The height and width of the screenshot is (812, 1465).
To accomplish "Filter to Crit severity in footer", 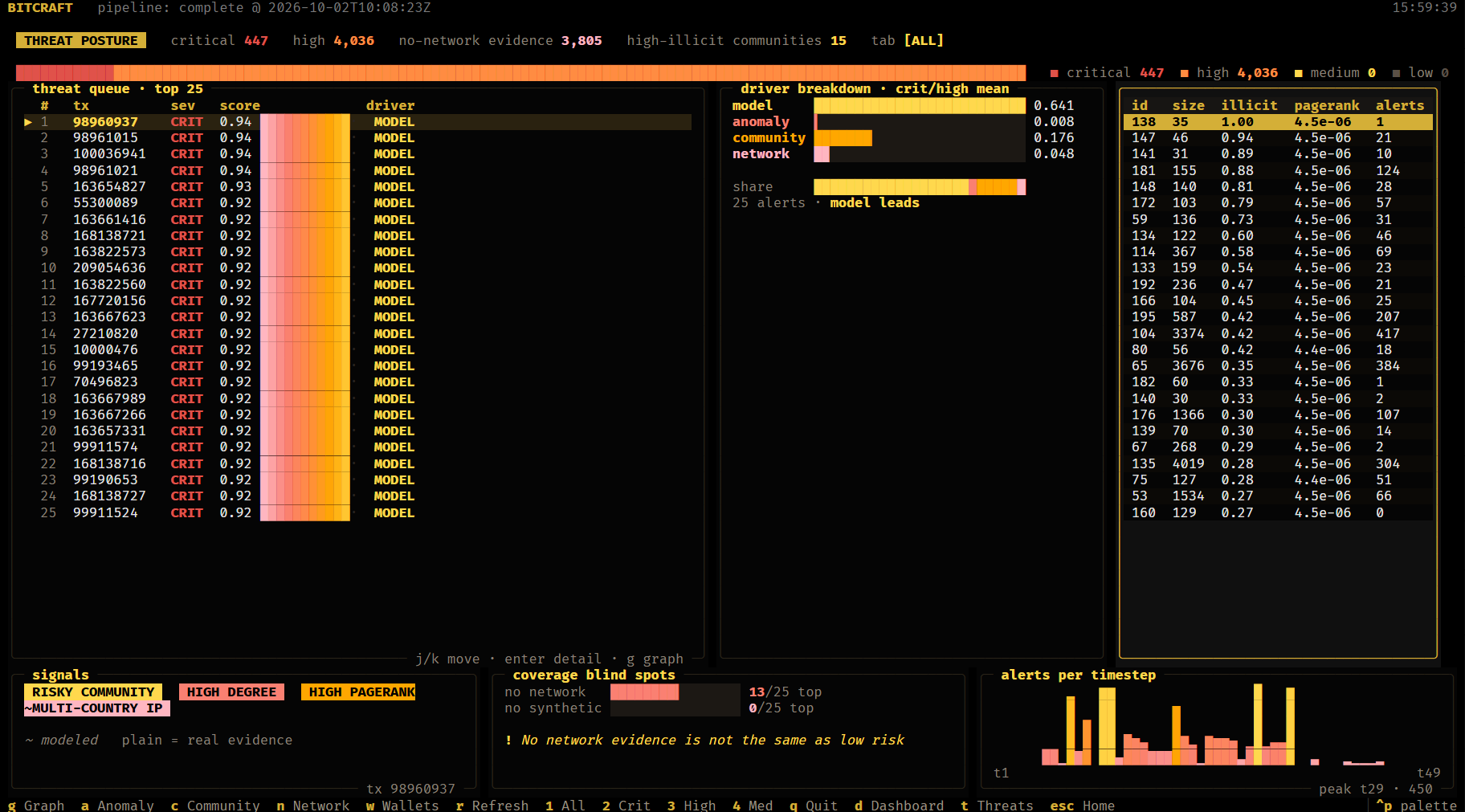I will tap(626, 805).
